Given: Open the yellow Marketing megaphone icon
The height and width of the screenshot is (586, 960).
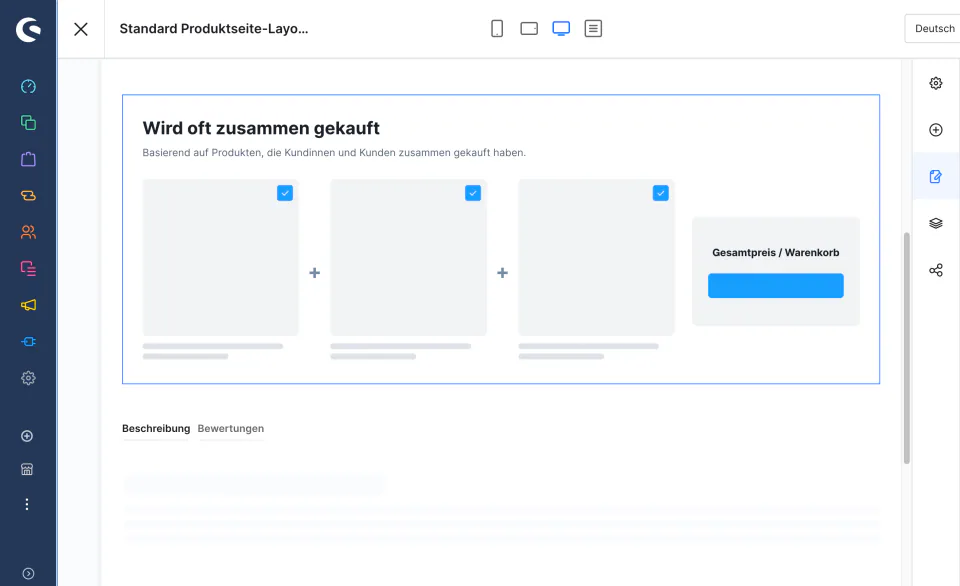Looking at the screenshot, I should 28,305.
